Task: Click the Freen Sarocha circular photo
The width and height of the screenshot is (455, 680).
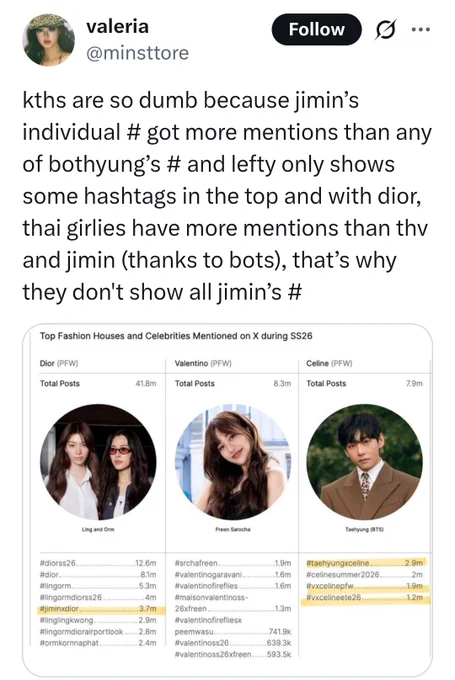Action: click(233, 462)
